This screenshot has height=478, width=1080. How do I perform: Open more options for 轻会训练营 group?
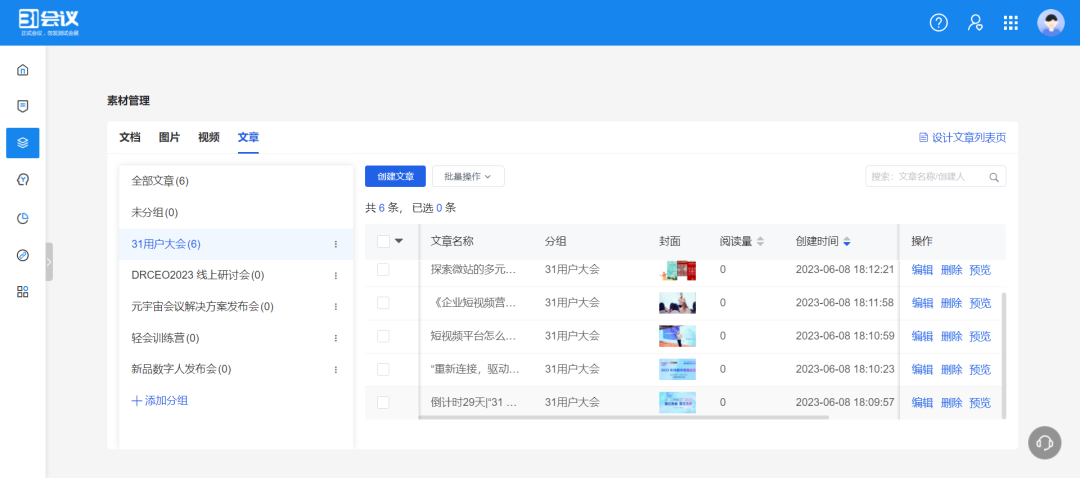coord(336,338)
